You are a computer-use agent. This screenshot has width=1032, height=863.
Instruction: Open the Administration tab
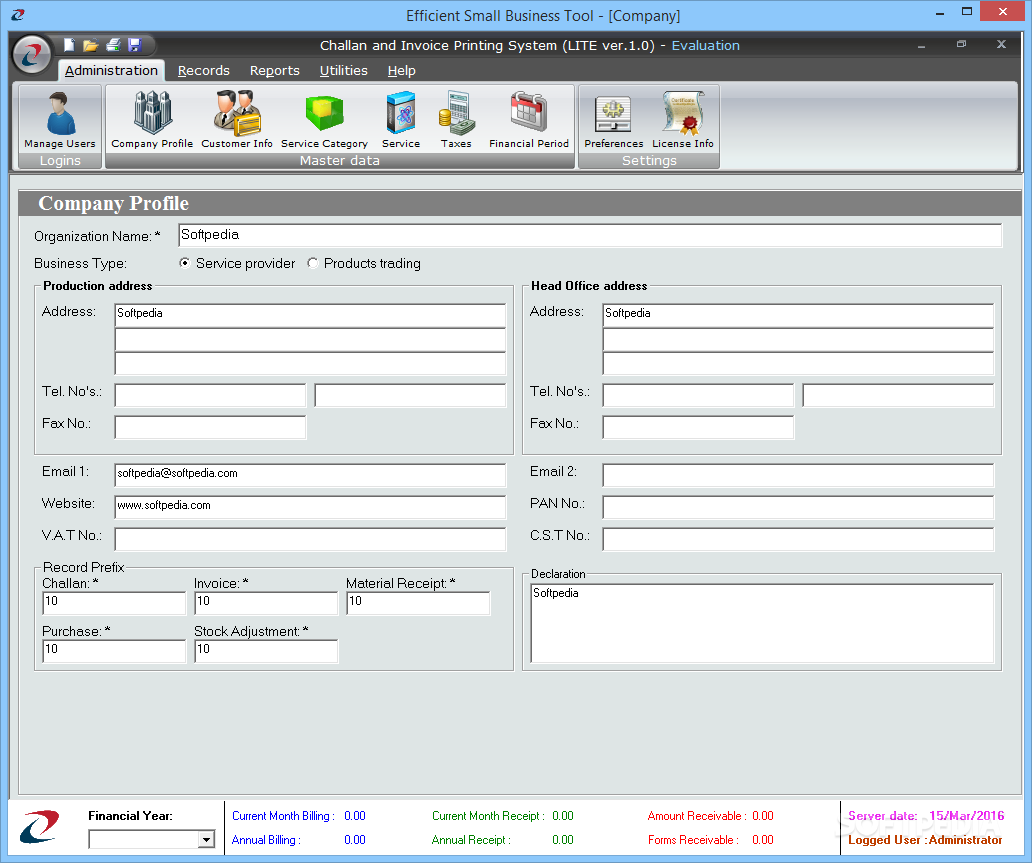coord(111,70)
